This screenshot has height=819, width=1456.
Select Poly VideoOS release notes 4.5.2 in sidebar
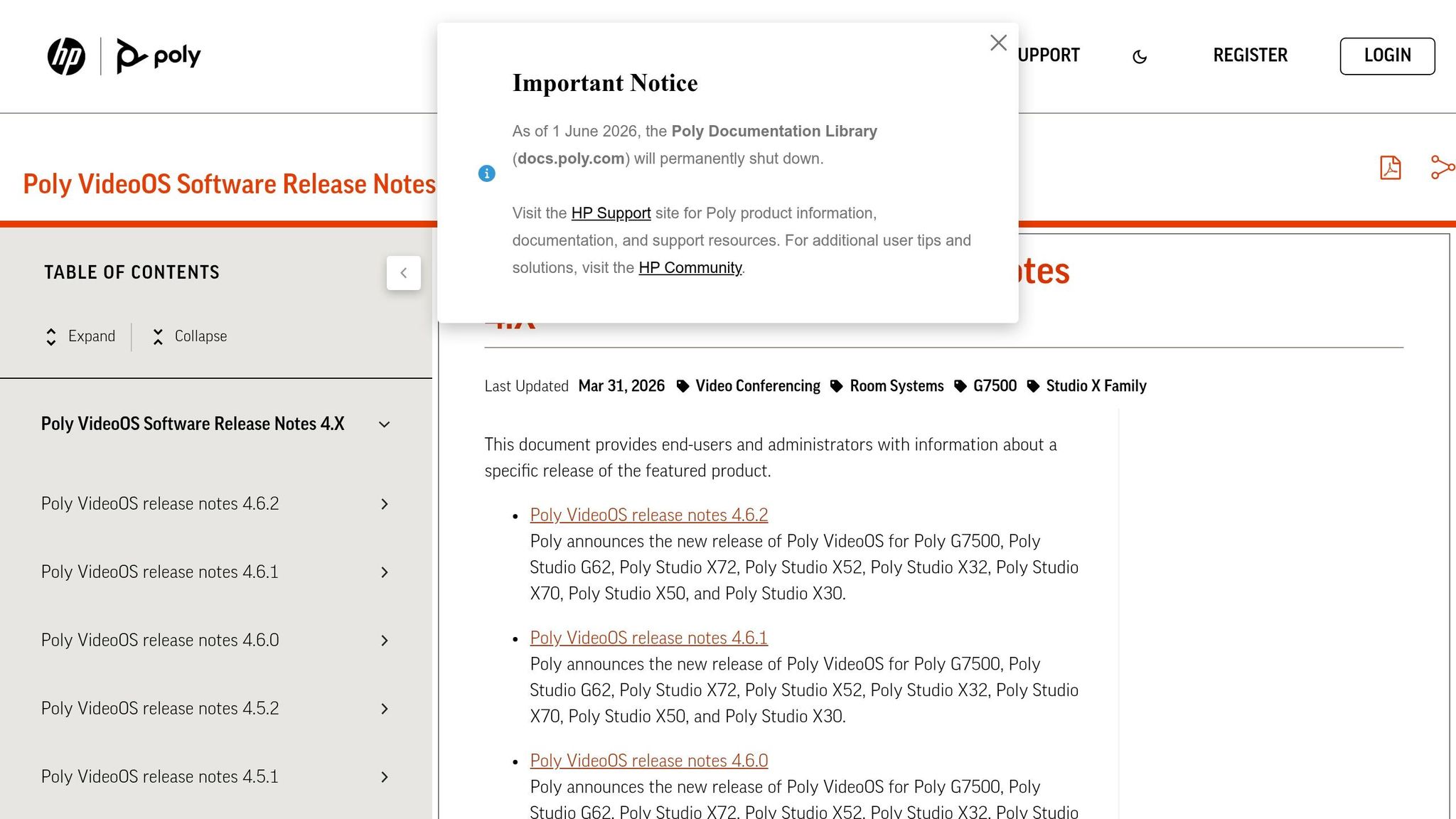click(x=160, y=708)
